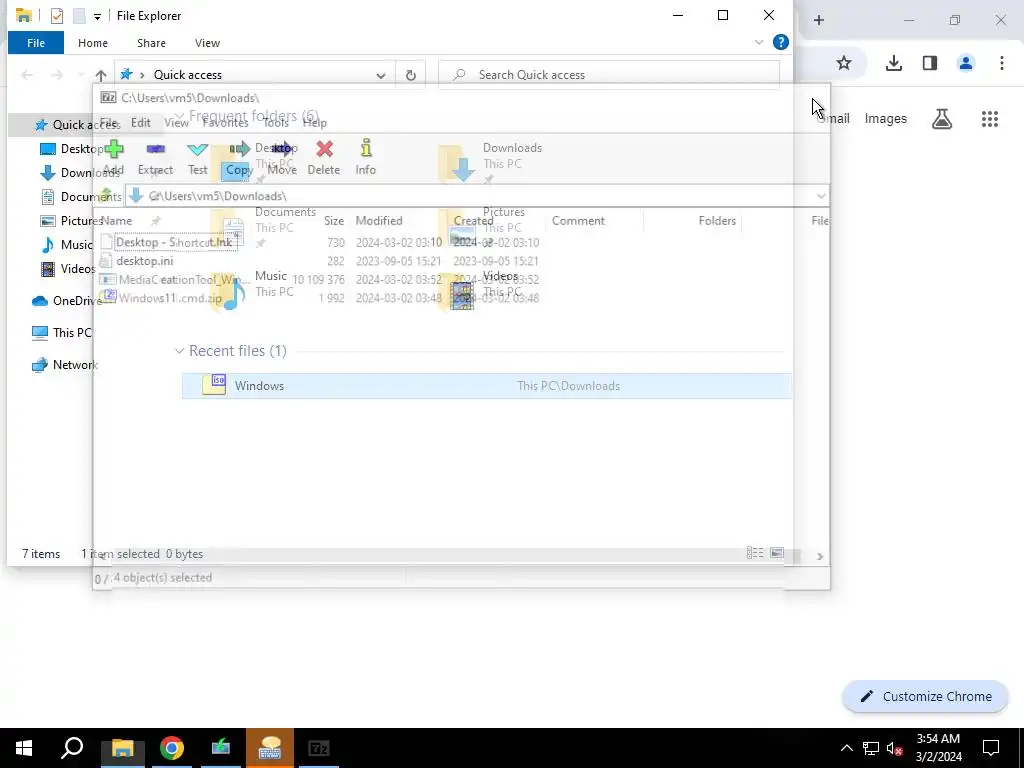Viewport: 1024px width, 768px height.
Task: Click the forward navigation arrow in File Explorer
Action: (x=57, y=75)
